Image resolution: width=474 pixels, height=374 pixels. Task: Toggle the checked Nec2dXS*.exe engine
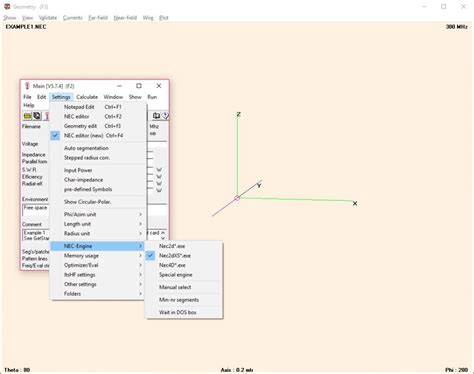tap(184, 256)
